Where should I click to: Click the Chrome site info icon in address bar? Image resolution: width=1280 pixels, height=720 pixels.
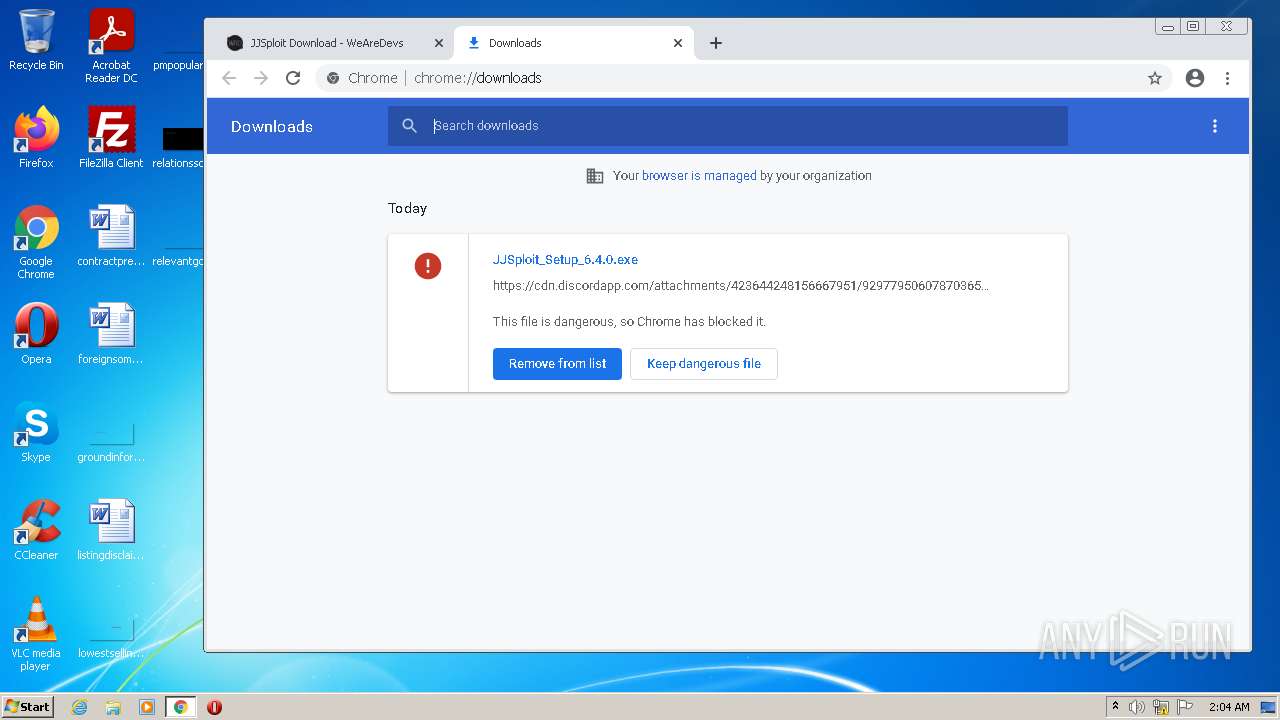(x=333, y=78)
